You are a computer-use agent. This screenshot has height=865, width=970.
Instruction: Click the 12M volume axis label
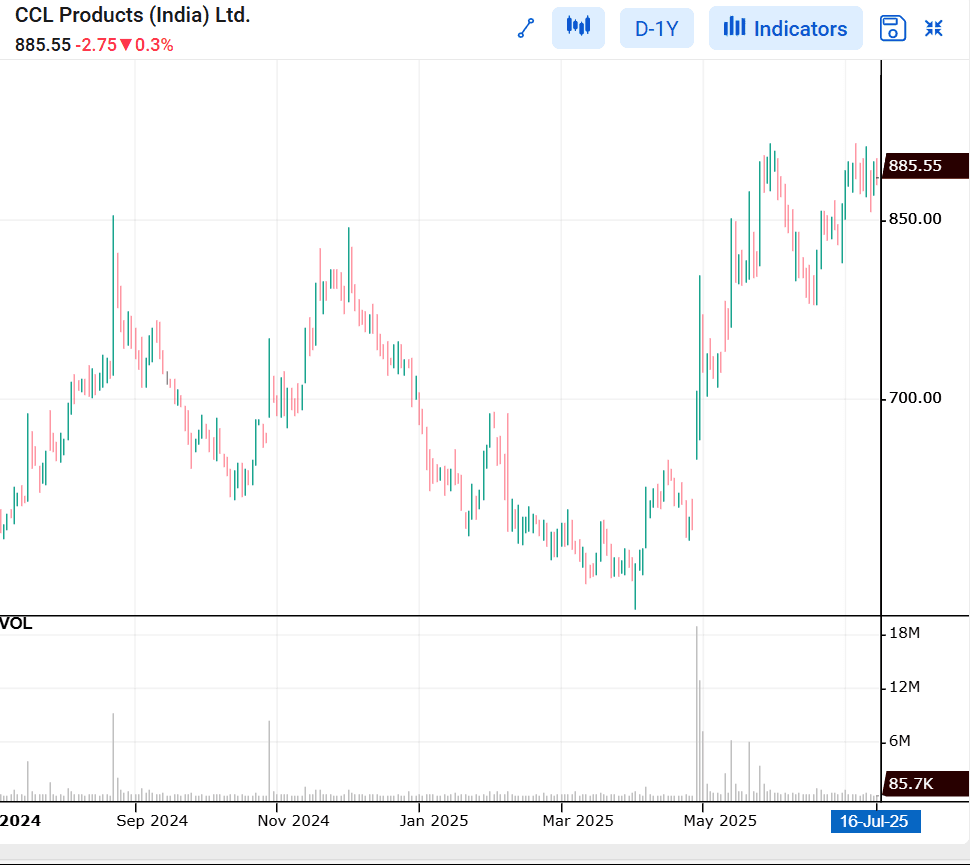point(904,687)
